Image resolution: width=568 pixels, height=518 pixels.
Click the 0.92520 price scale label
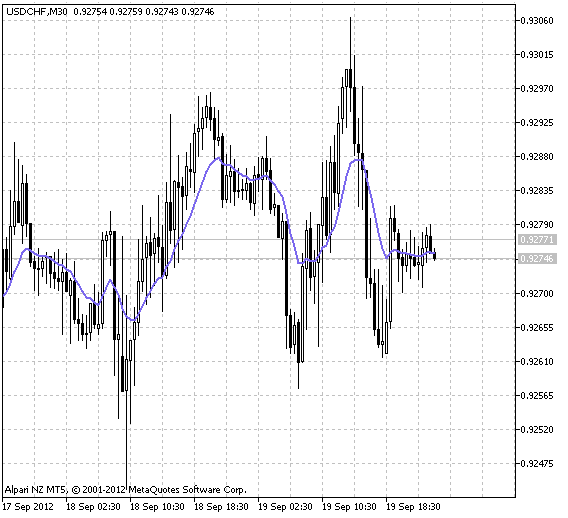pos(537,430)
